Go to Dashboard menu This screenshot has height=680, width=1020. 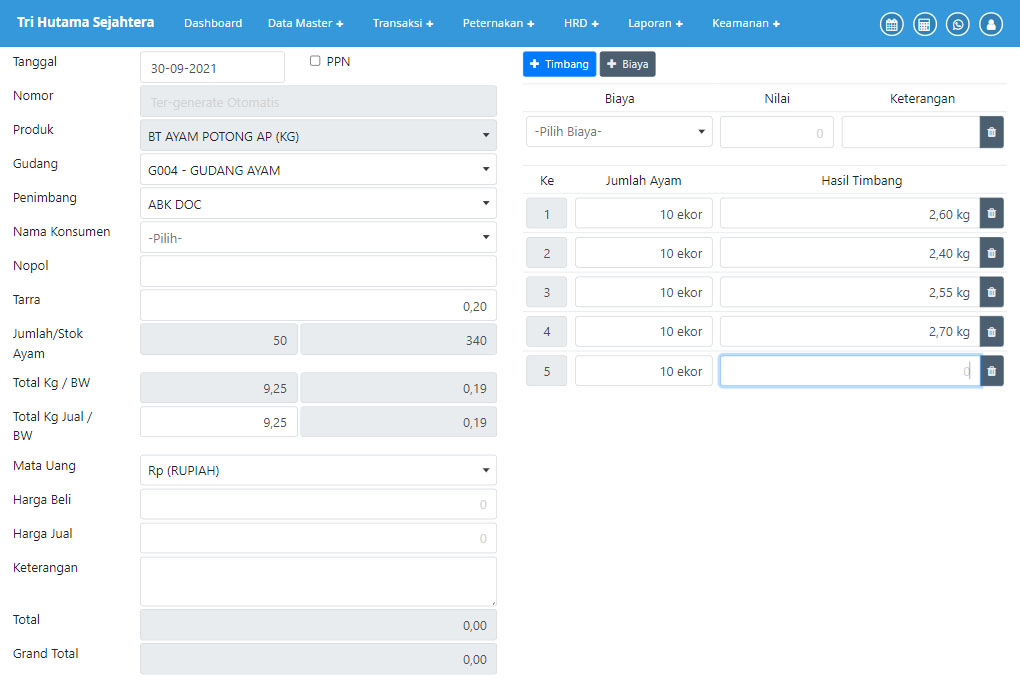tap(213, 23)
